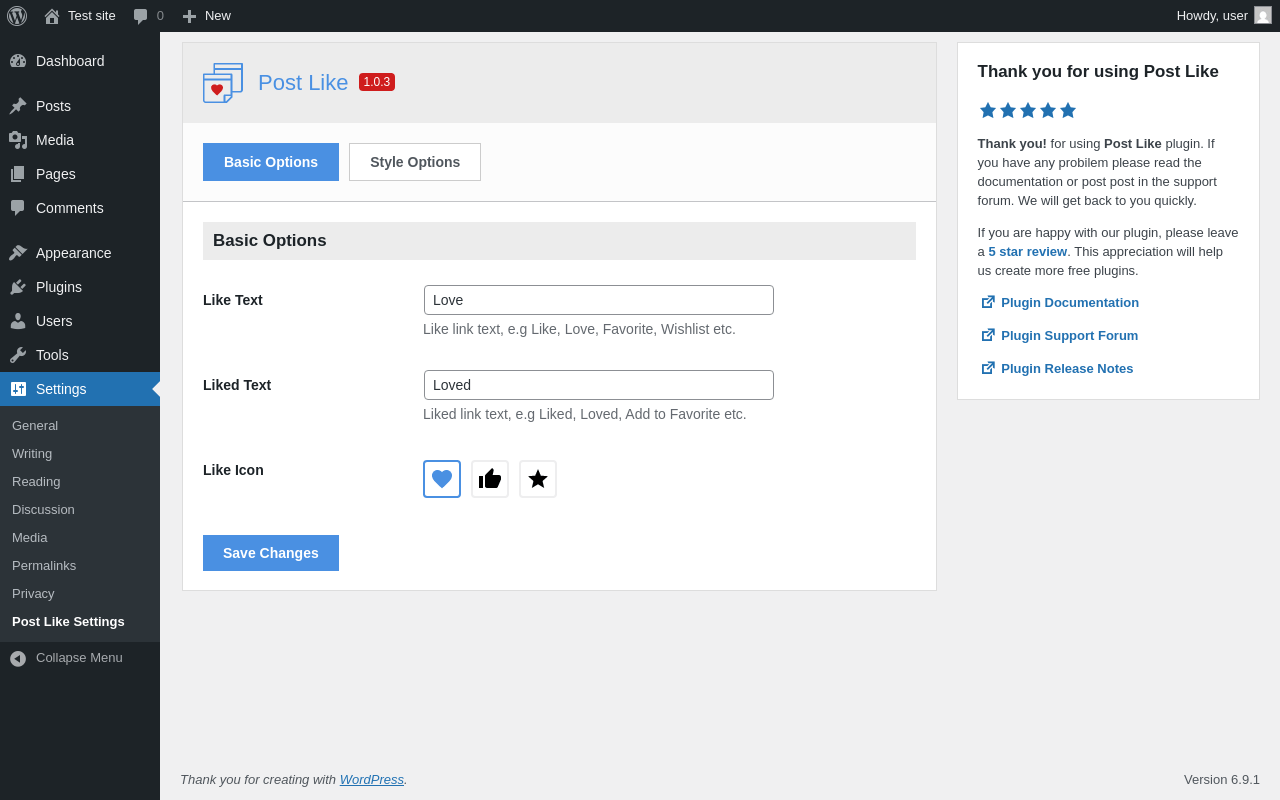Click into the Like Text field
1280x800 pixels.
[x=598, y=300]
